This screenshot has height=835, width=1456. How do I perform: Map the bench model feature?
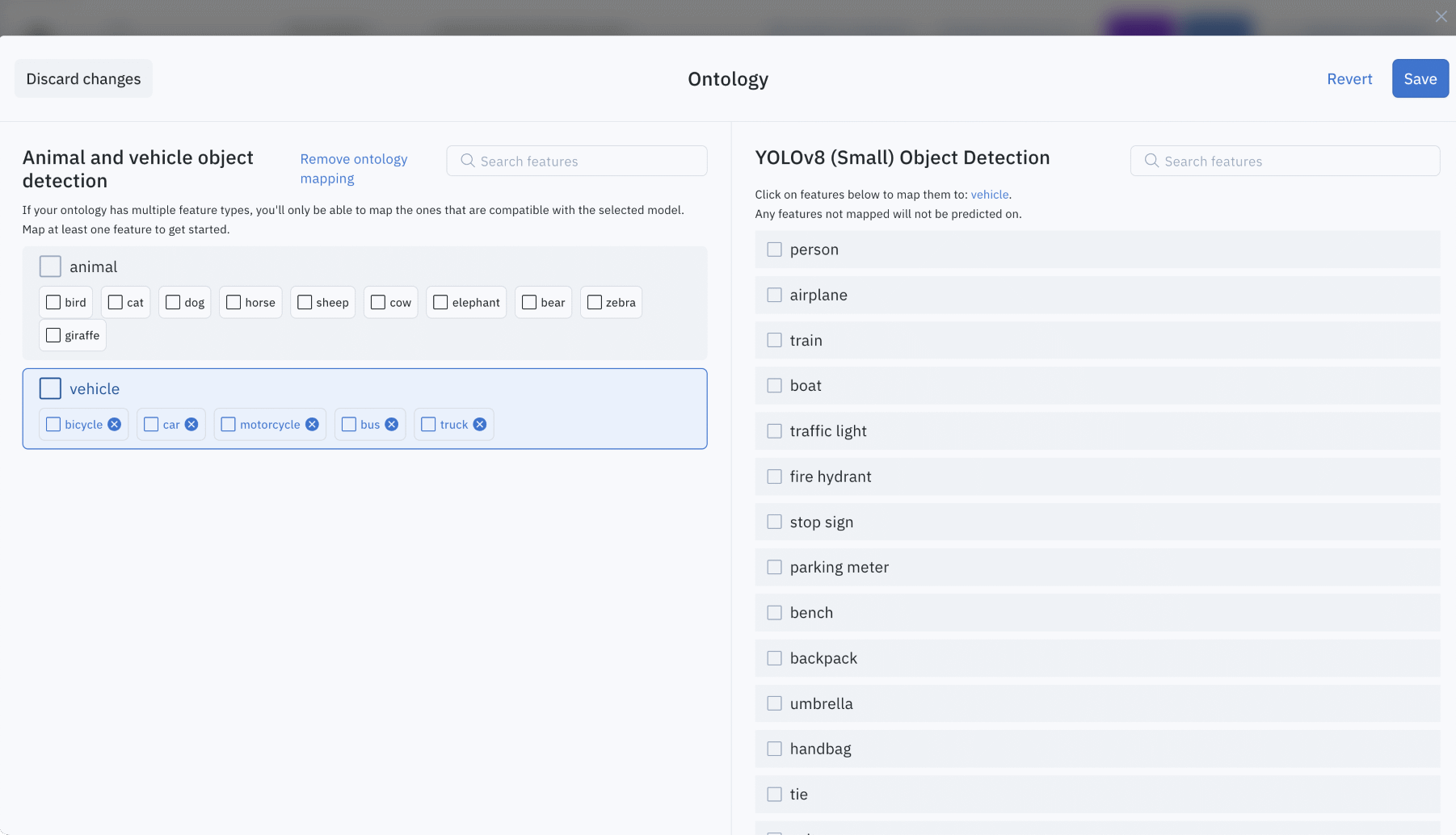(1097, 613)
